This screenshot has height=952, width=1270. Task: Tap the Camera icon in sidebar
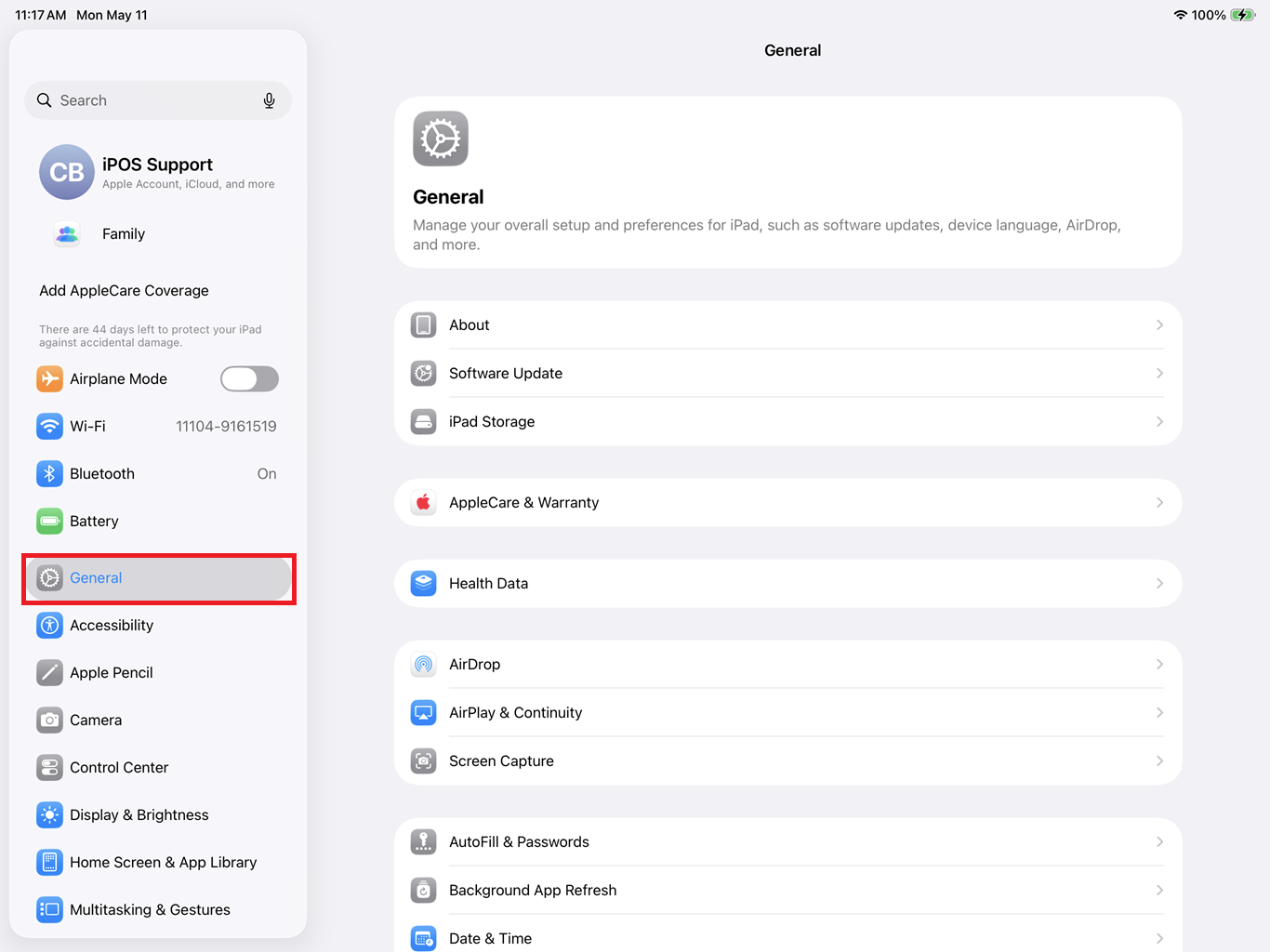(49, 720)
